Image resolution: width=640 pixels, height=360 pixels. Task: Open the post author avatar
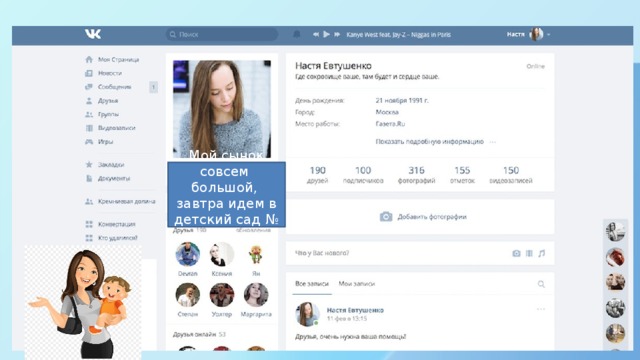coord(307,314)
